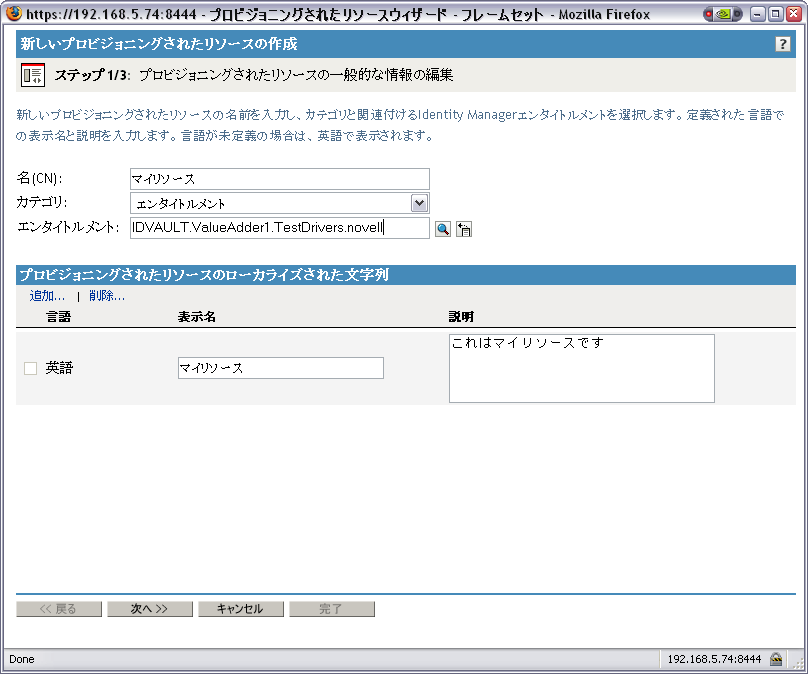Open the help question mark icon
This screenshot has height=674, width=808.
tap(782, 44)
